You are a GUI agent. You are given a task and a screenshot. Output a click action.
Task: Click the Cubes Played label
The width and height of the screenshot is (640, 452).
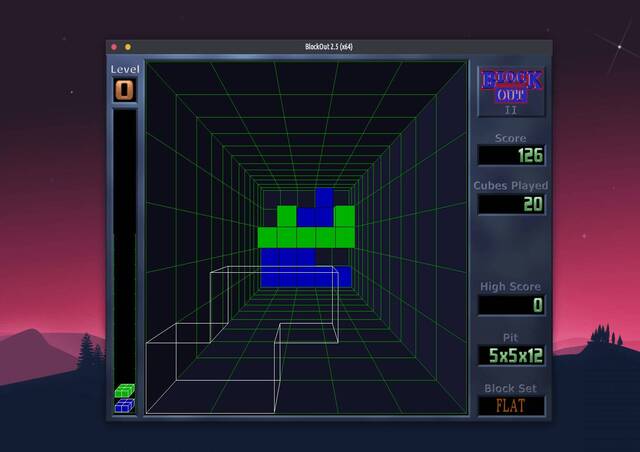coord(511,186)
